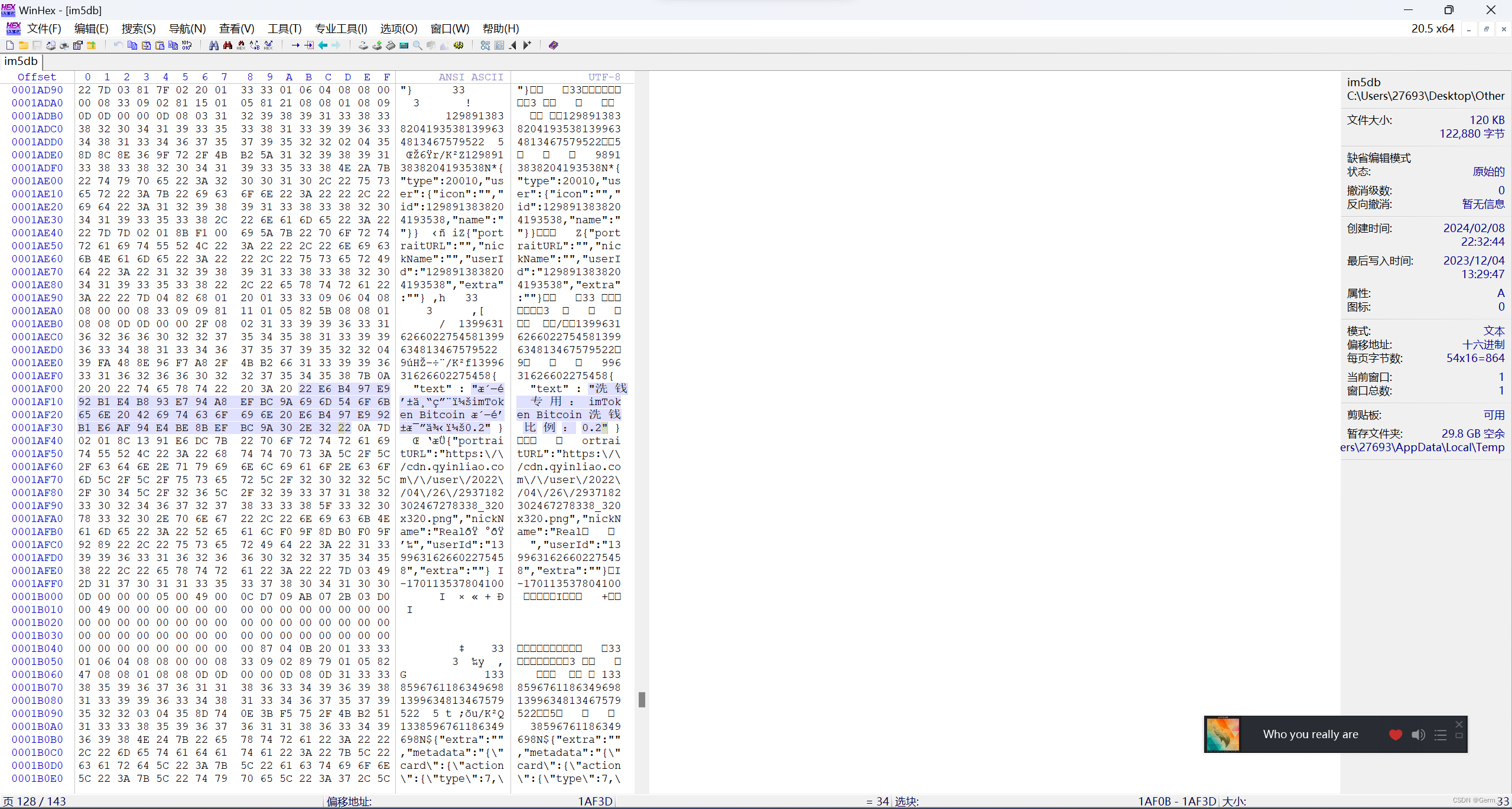This screenshot has height=809, width=1512.
Task: Open the 专业工具(I) menu
Action: coord(341,28)
